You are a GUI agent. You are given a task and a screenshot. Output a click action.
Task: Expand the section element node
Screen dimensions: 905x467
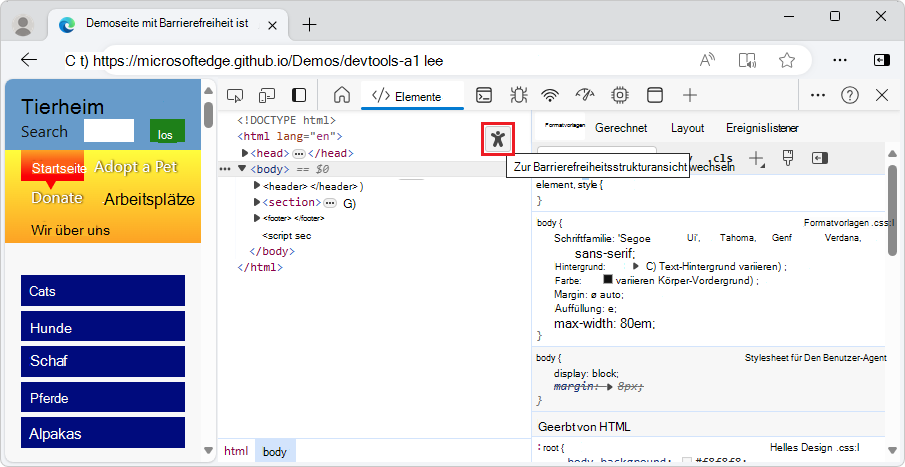click(x=257, y=202)
